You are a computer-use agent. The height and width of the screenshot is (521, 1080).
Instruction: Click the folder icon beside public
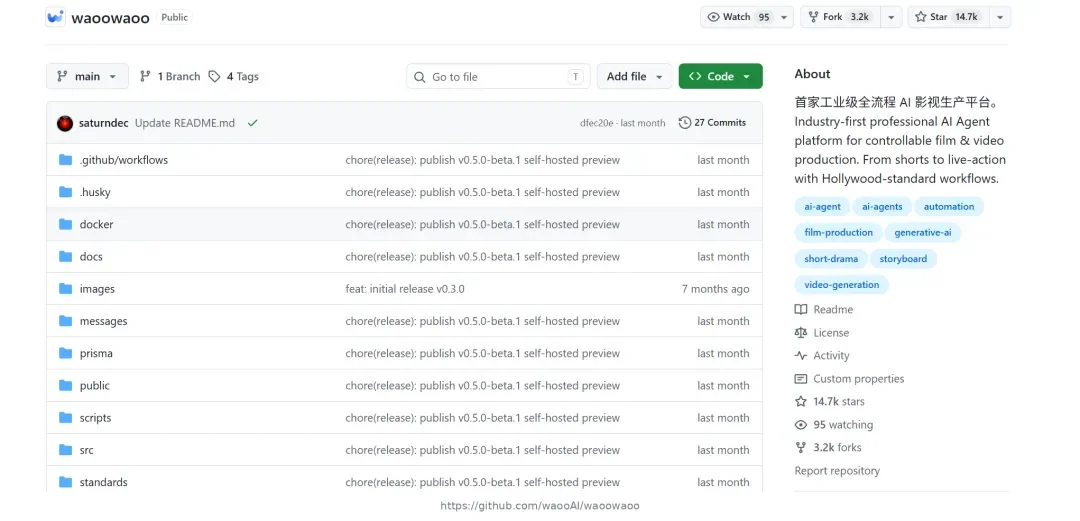point(65,385)
